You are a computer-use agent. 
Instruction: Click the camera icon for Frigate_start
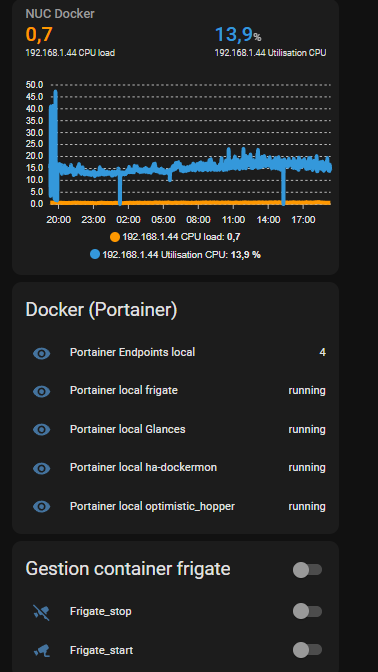(x=42, y=651)
